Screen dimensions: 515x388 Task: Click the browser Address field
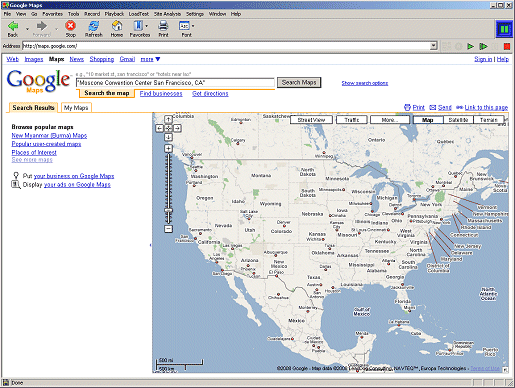click(x=226, y=46)
